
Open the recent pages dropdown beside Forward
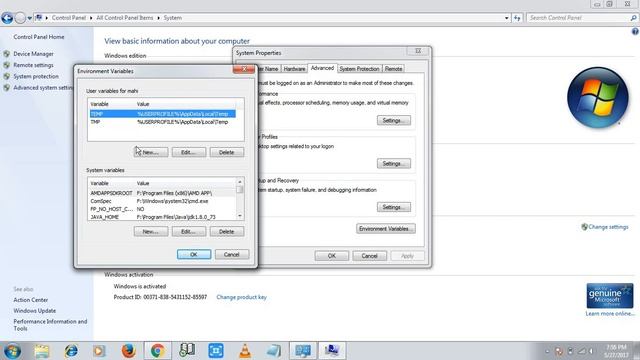click(29, 18)
